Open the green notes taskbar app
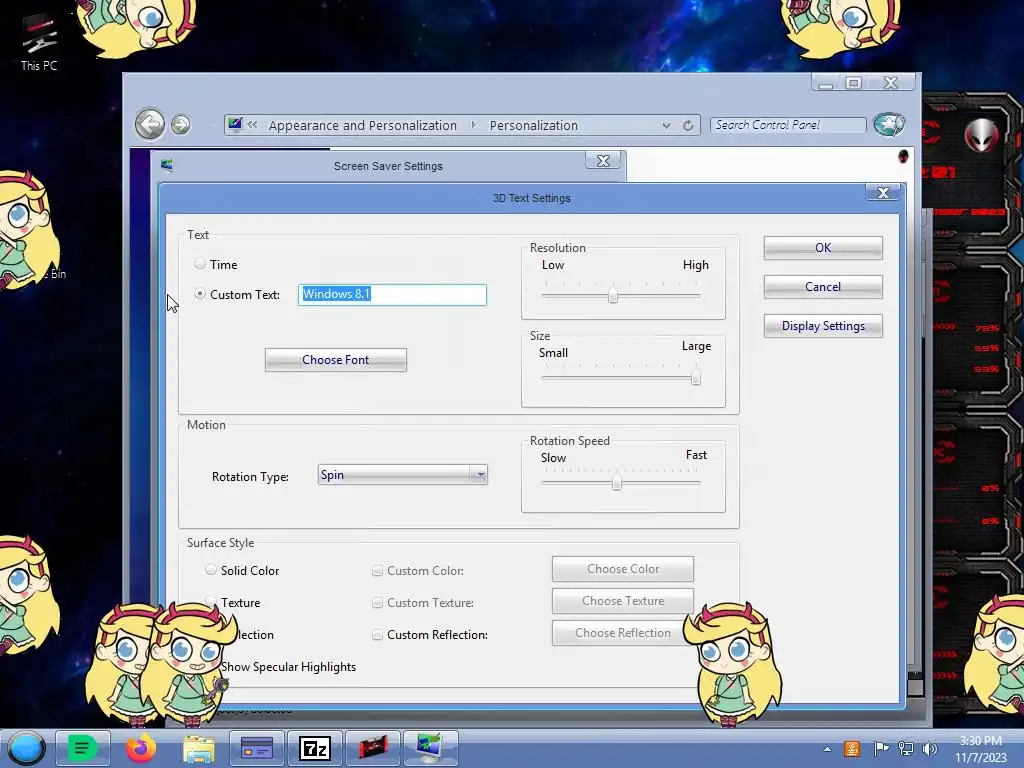Image resolution: width=1024 pixels, height=768 pixels. (x=82, y=748)
